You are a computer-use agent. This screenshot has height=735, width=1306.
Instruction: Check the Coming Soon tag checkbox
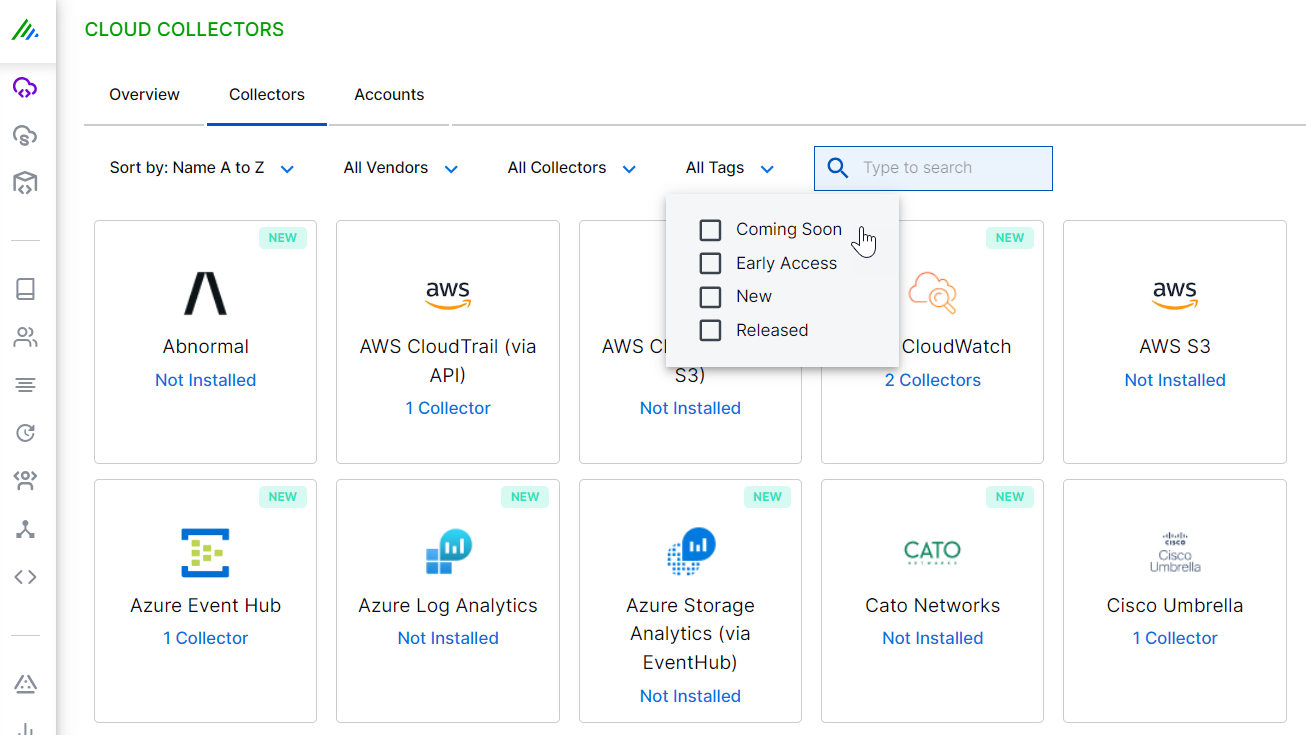coord(710,230)
